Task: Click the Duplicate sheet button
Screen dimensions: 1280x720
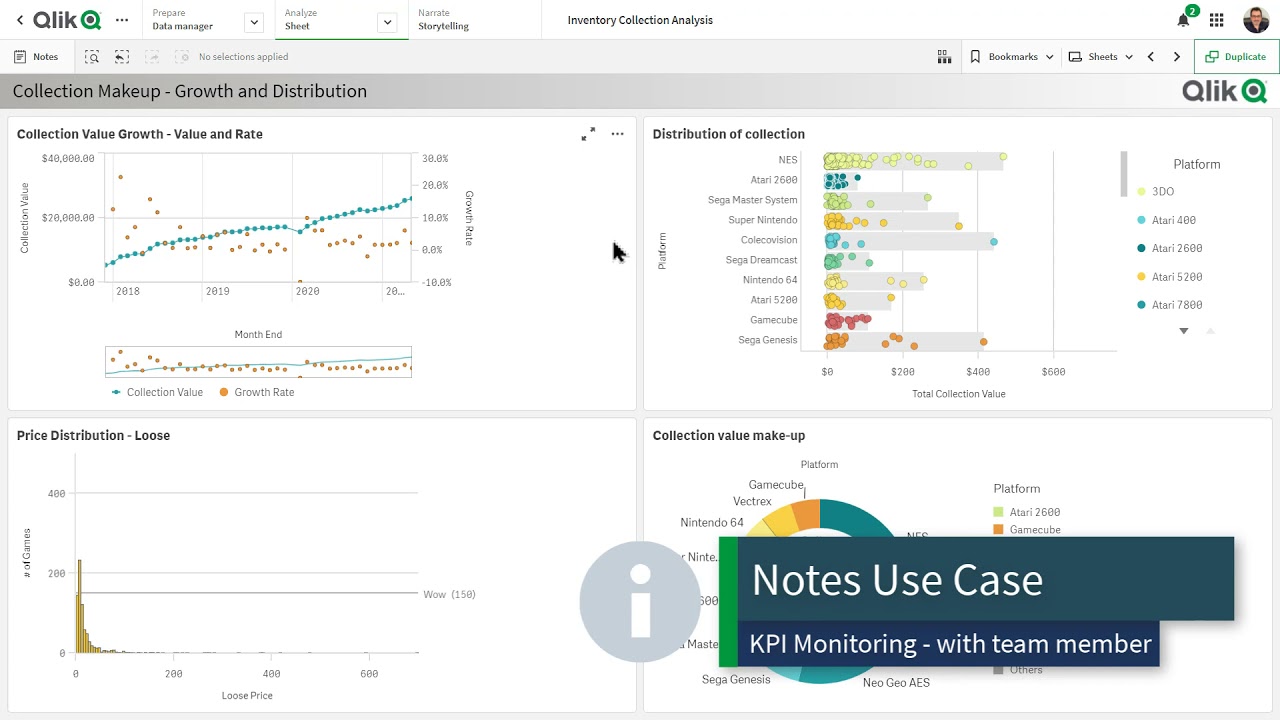Action: click(1236, 57)
